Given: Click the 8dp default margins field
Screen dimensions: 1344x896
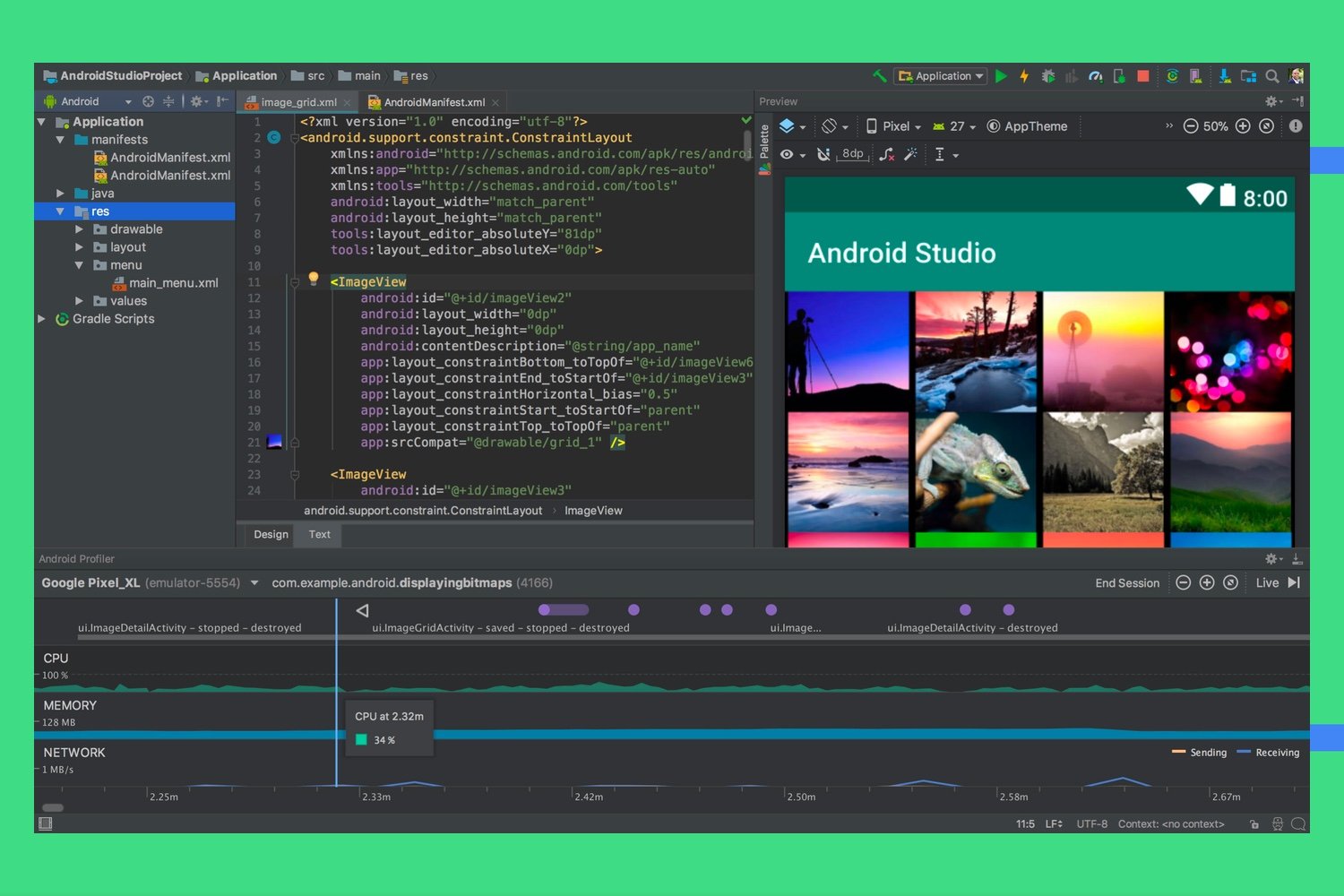Looking at the screenshot, I should (x=853, y=154).
